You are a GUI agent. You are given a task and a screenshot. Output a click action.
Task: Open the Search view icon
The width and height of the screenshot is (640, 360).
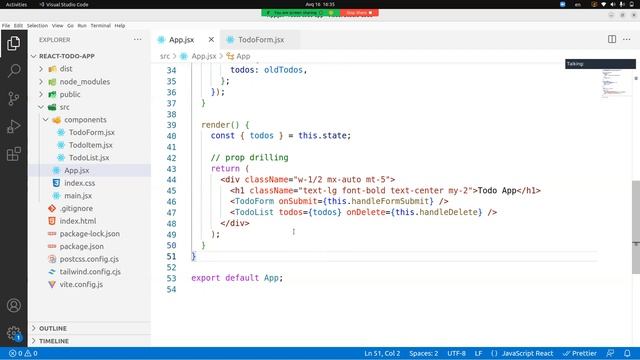coord(13,71)
